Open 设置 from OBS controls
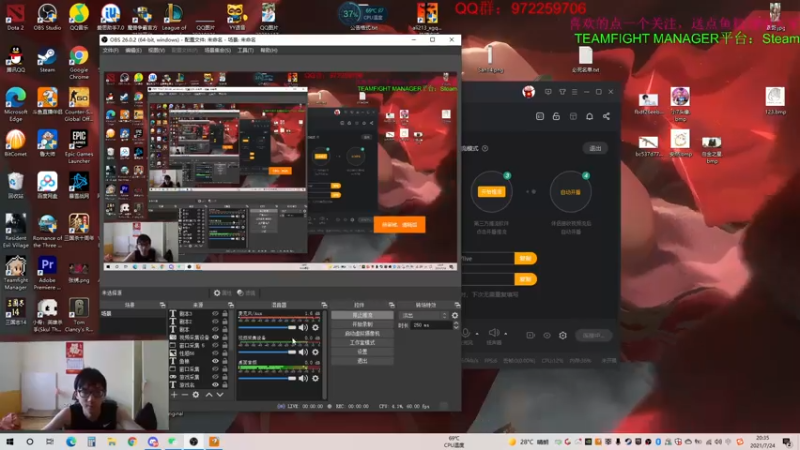The image size is (800, 450). click(362, 352)
